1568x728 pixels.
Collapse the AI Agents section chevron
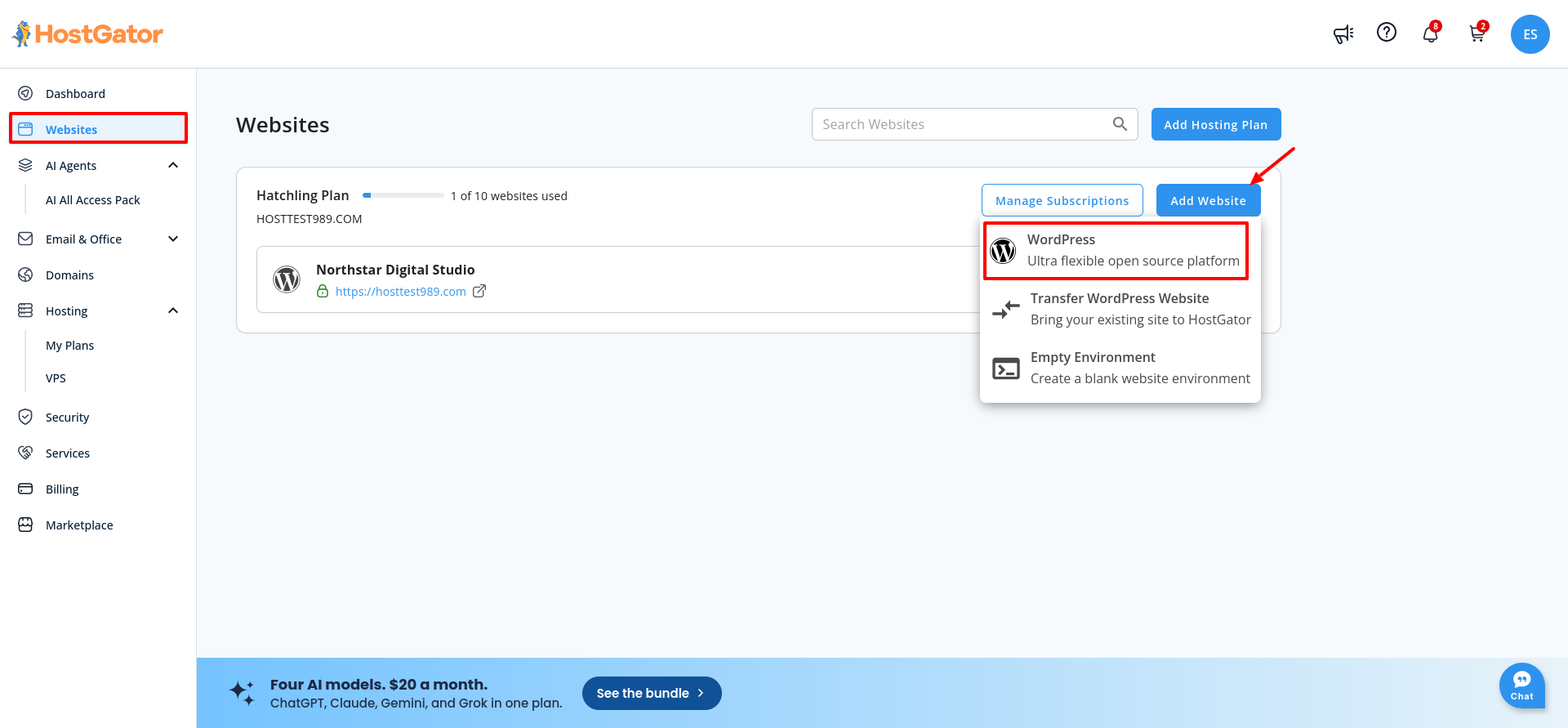click(x=173, y=165)
